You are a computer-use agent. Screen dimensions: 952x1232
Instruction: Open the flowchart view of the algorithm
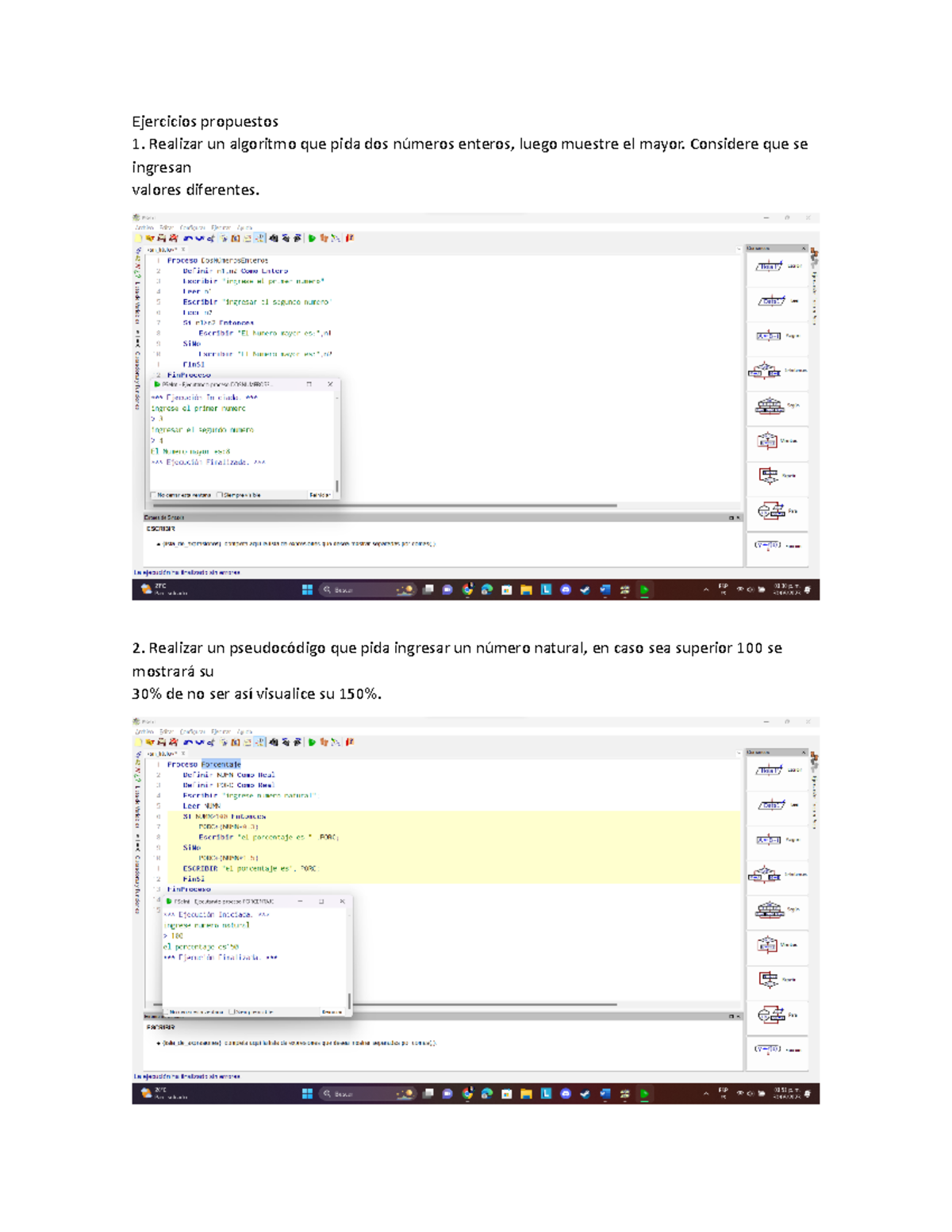[336, 238]
